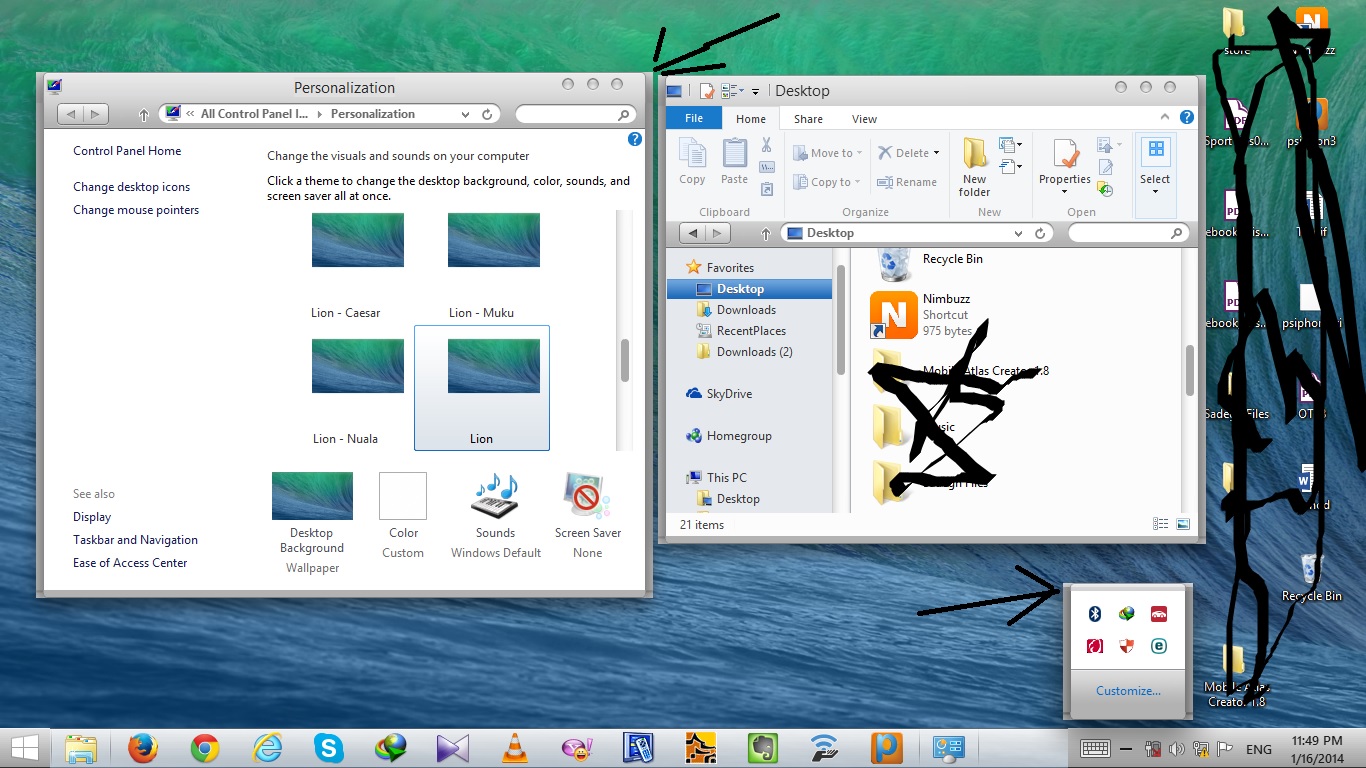Click the New folder icon in ribbon

coord(974,165)
